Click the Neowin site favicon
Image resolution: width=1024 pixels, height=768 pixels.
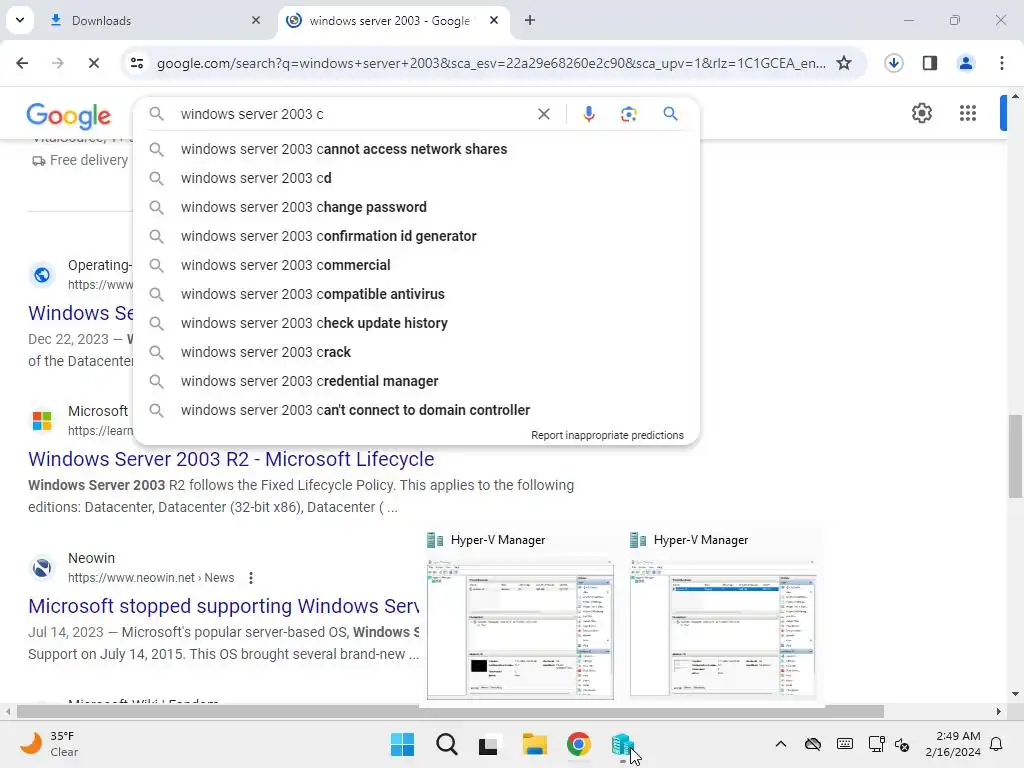(x=42, y=568)
